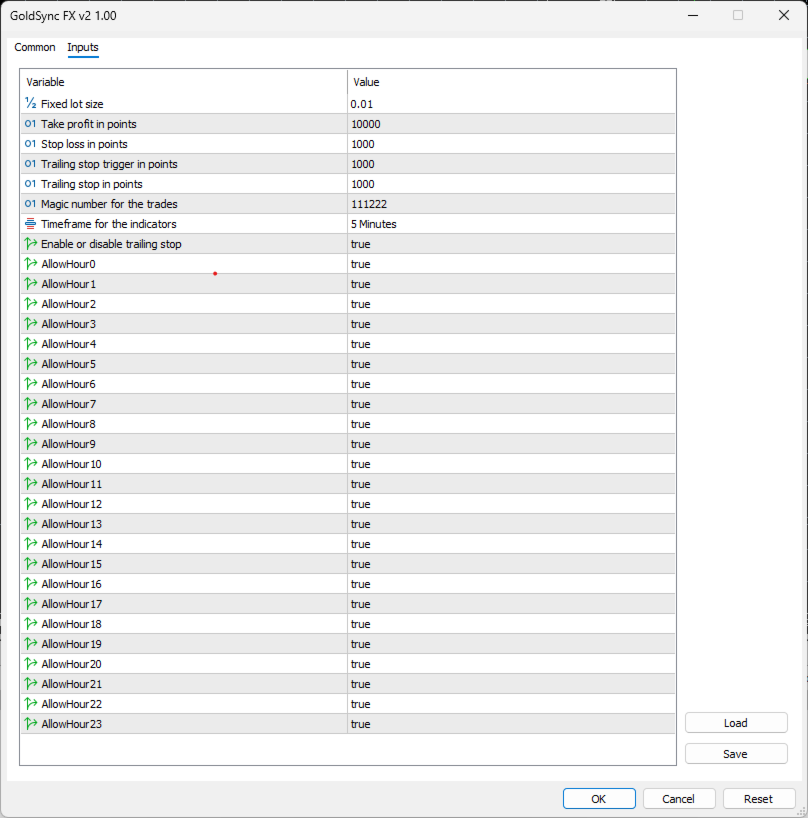Toggle the AllowHour20 true value
Viewport: 808px width, 818px height.
point(360,664)
